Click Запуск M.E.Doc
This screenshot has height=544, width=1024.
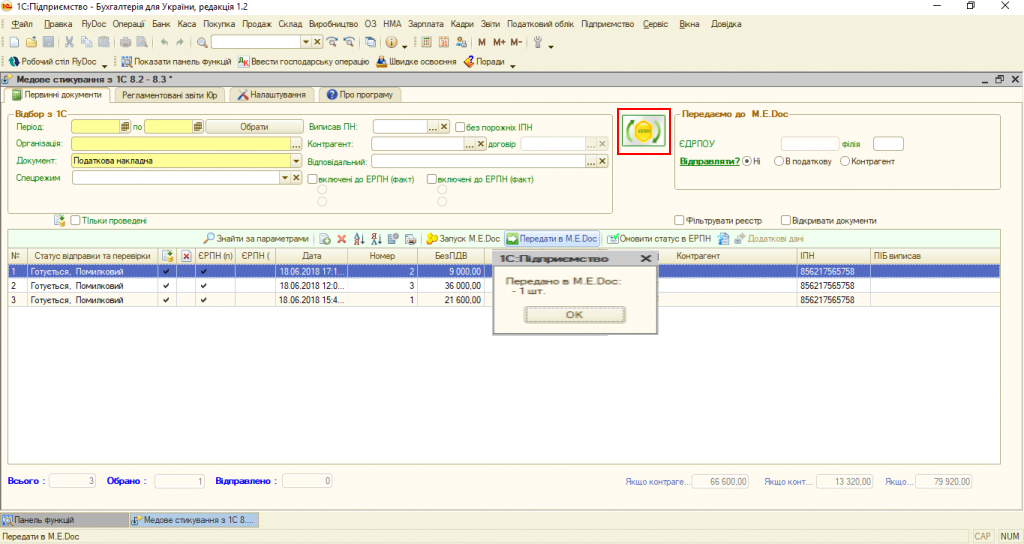point(463,239)
